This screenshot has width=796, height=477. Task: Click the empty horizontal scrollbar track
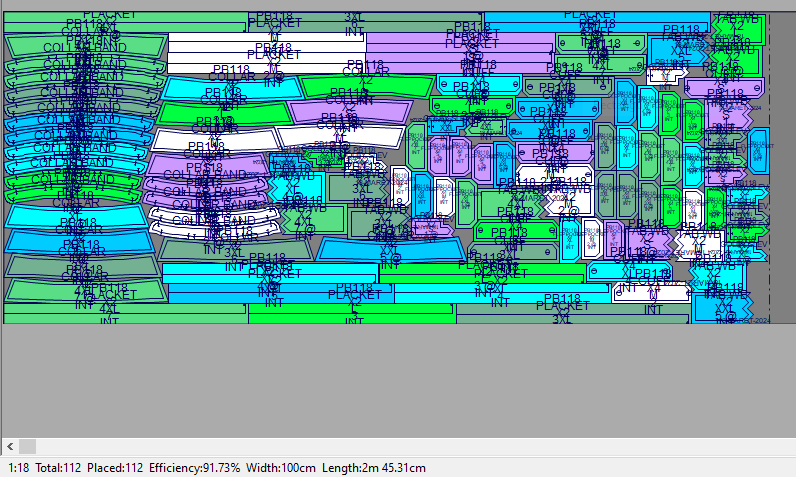pyautogui.click(x=400, y=446)
